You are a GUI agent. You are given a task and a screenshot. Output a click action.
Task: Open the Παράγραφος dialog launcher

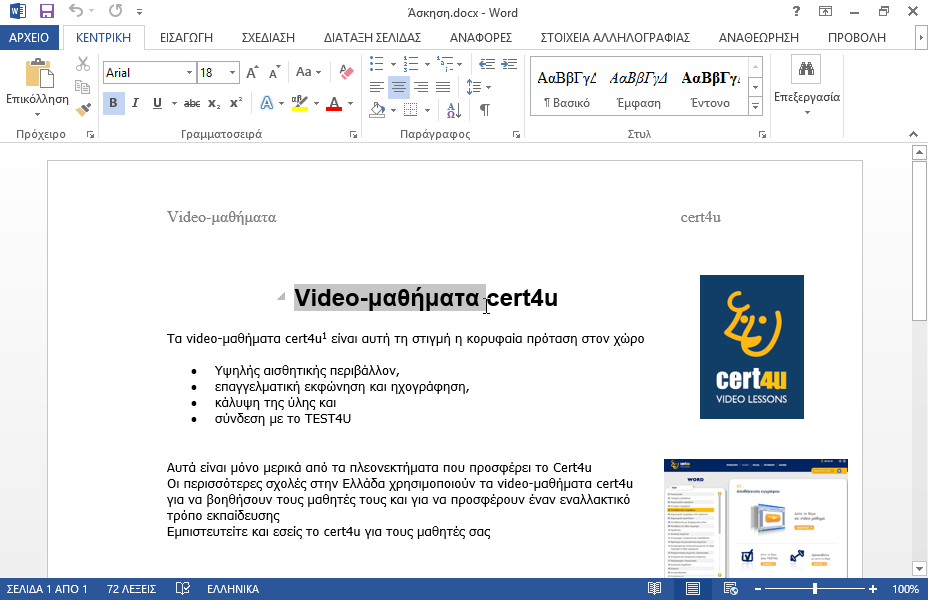click(x=516, y=135)
